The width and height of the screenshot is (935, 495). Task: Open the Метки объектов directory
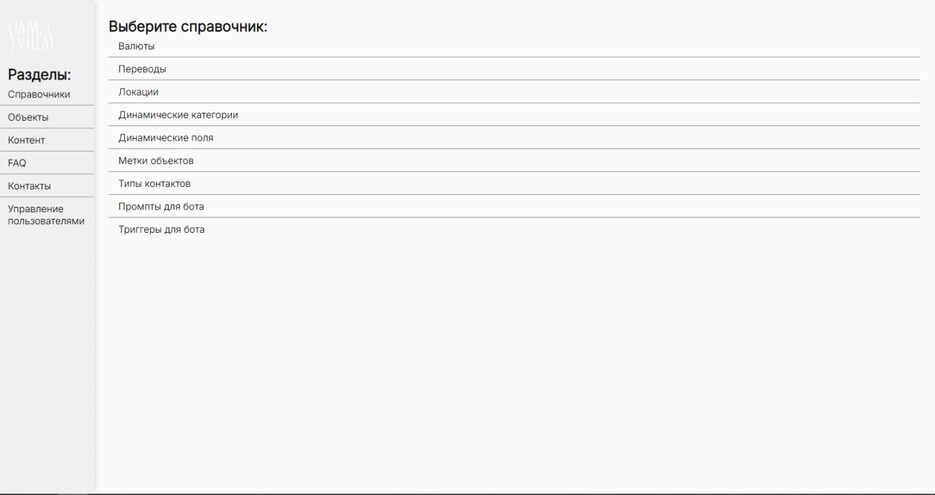tap(156, 161)
